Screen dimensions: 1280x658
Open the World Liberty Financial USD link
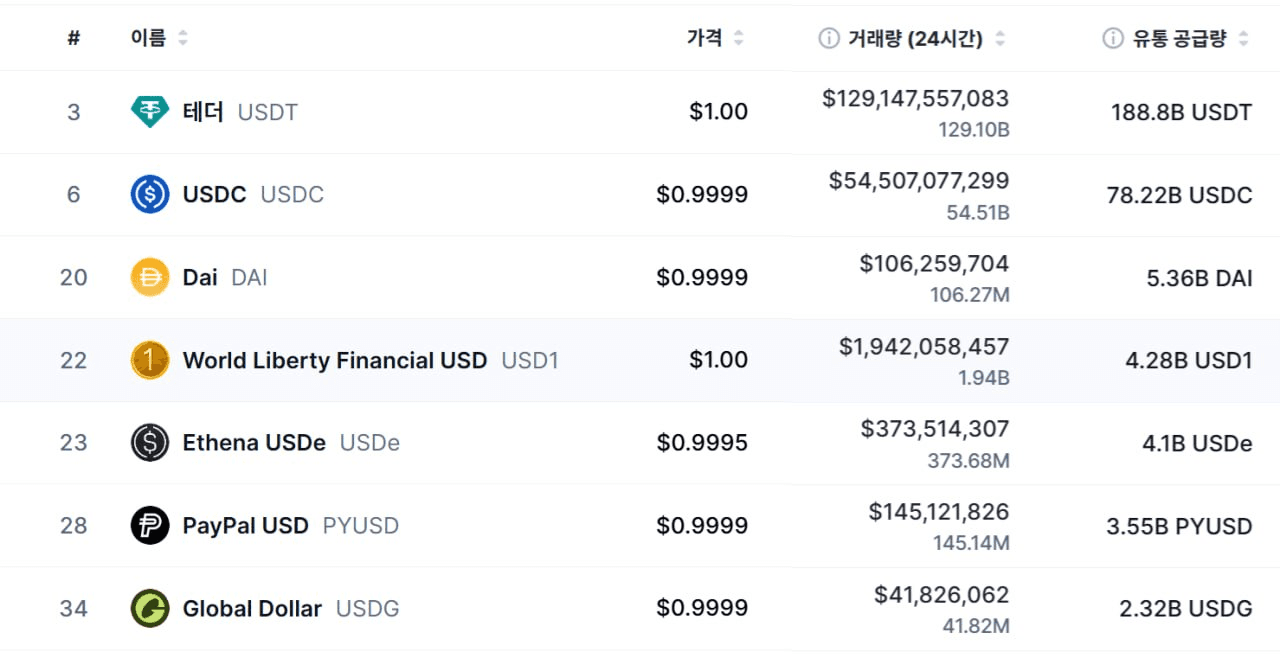click(334, 360)
